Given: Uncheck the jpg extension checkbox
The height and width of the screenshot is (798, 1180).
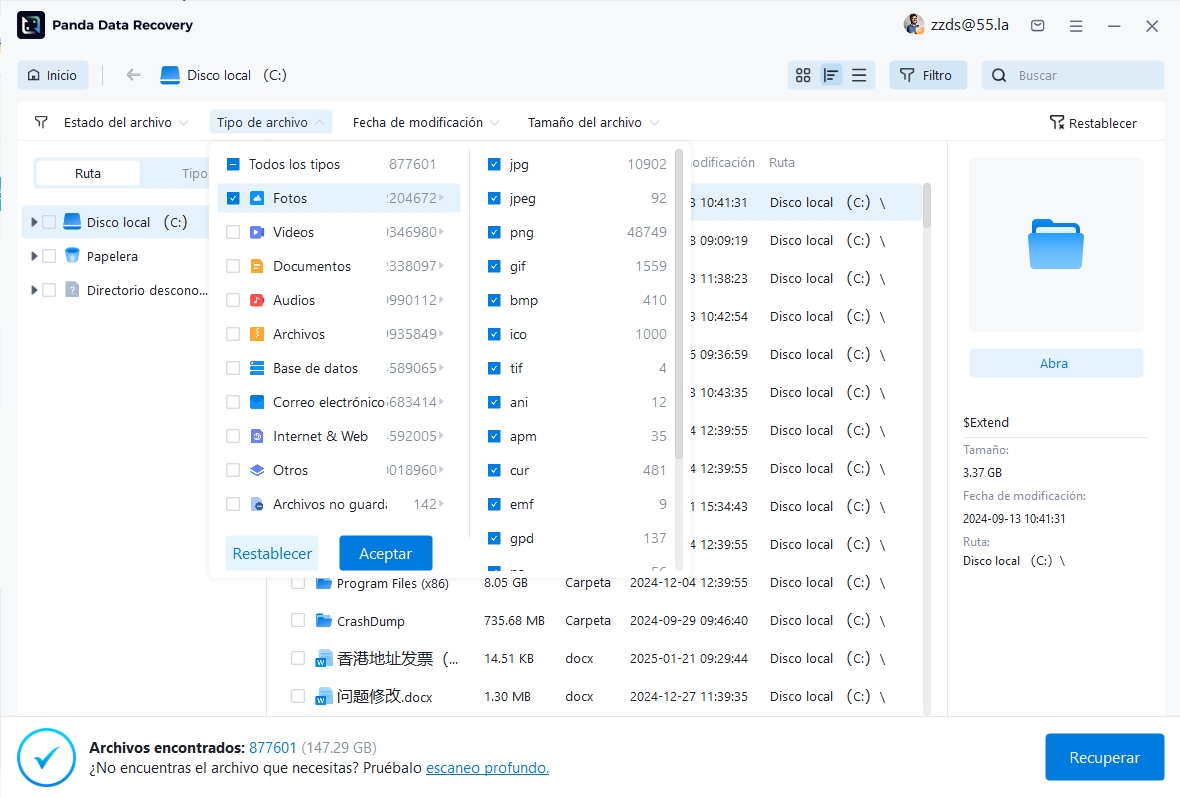Looking at the screenshot, I should 494,164.
